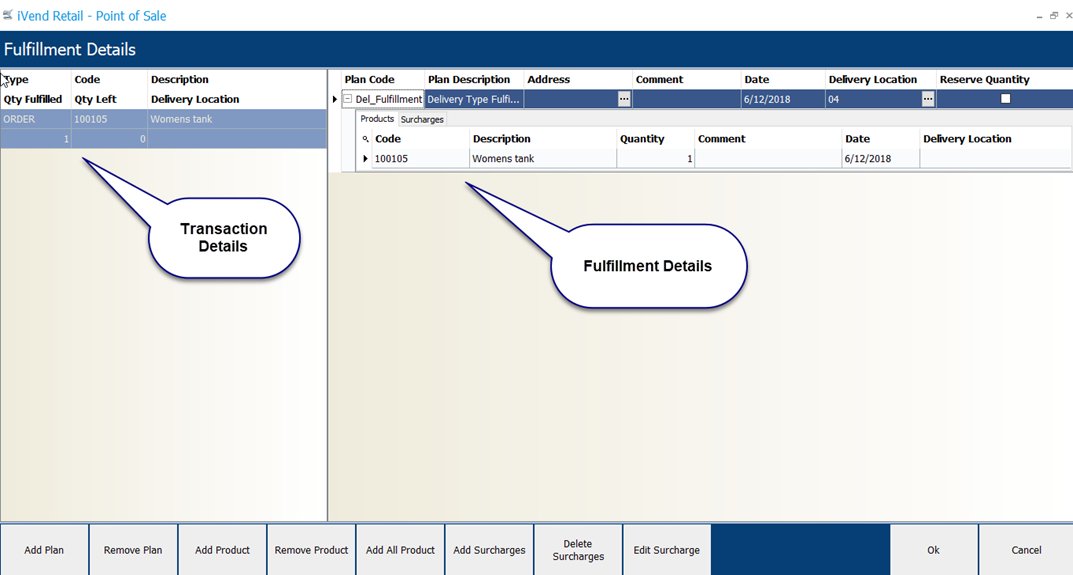Click the Add Product button

222,550
